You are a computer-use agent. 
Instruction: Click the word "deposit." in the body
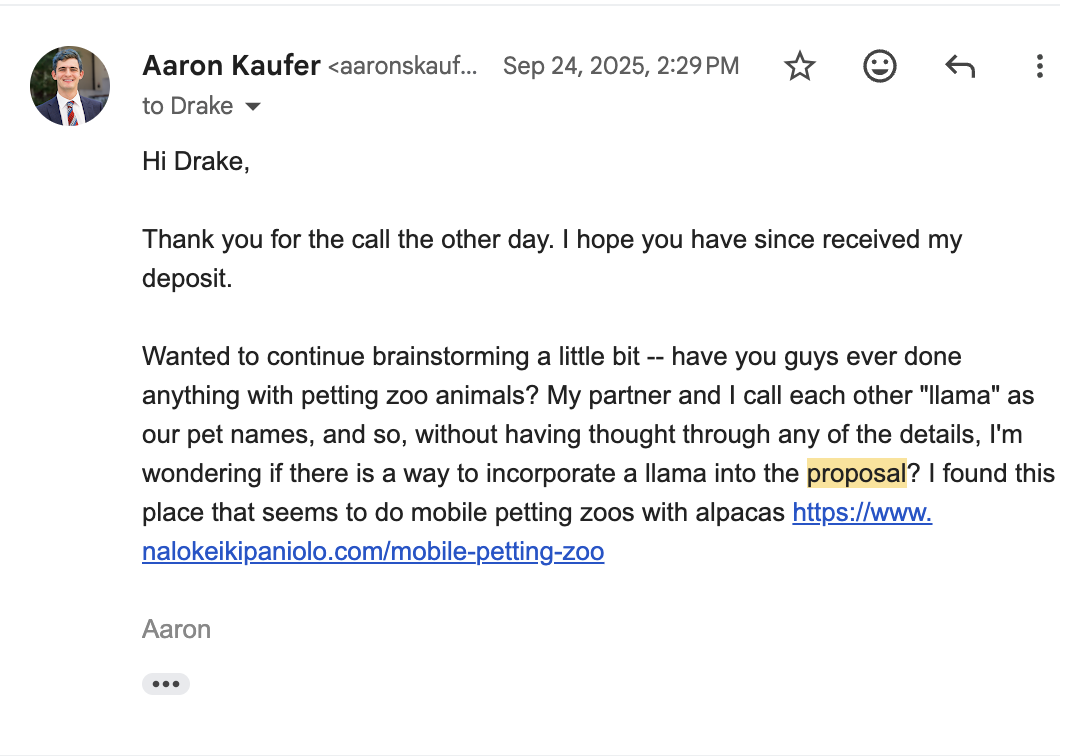[x=187, y=278]
